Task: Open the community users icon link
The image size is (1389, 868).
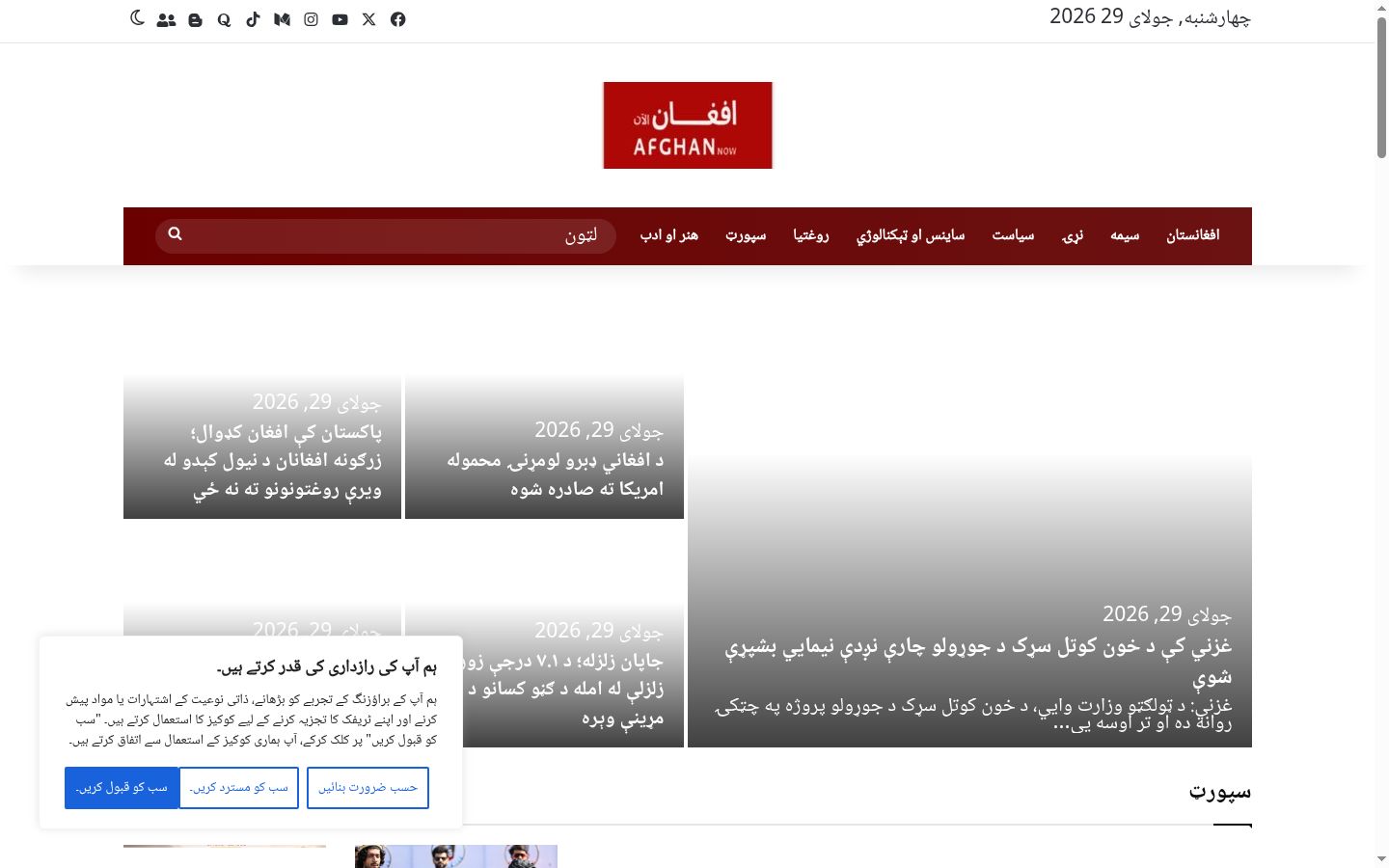Action: click(166, 19)
